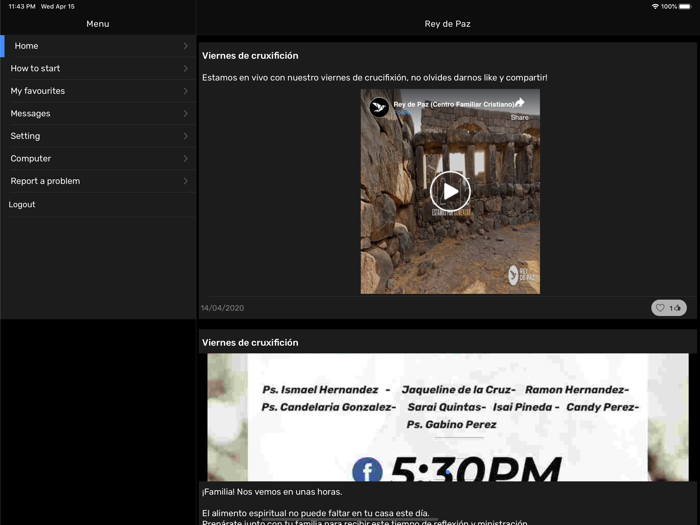This screenshot has height=525, width=700.
Task: Click the battery icon in status bar
Action: 685,7
